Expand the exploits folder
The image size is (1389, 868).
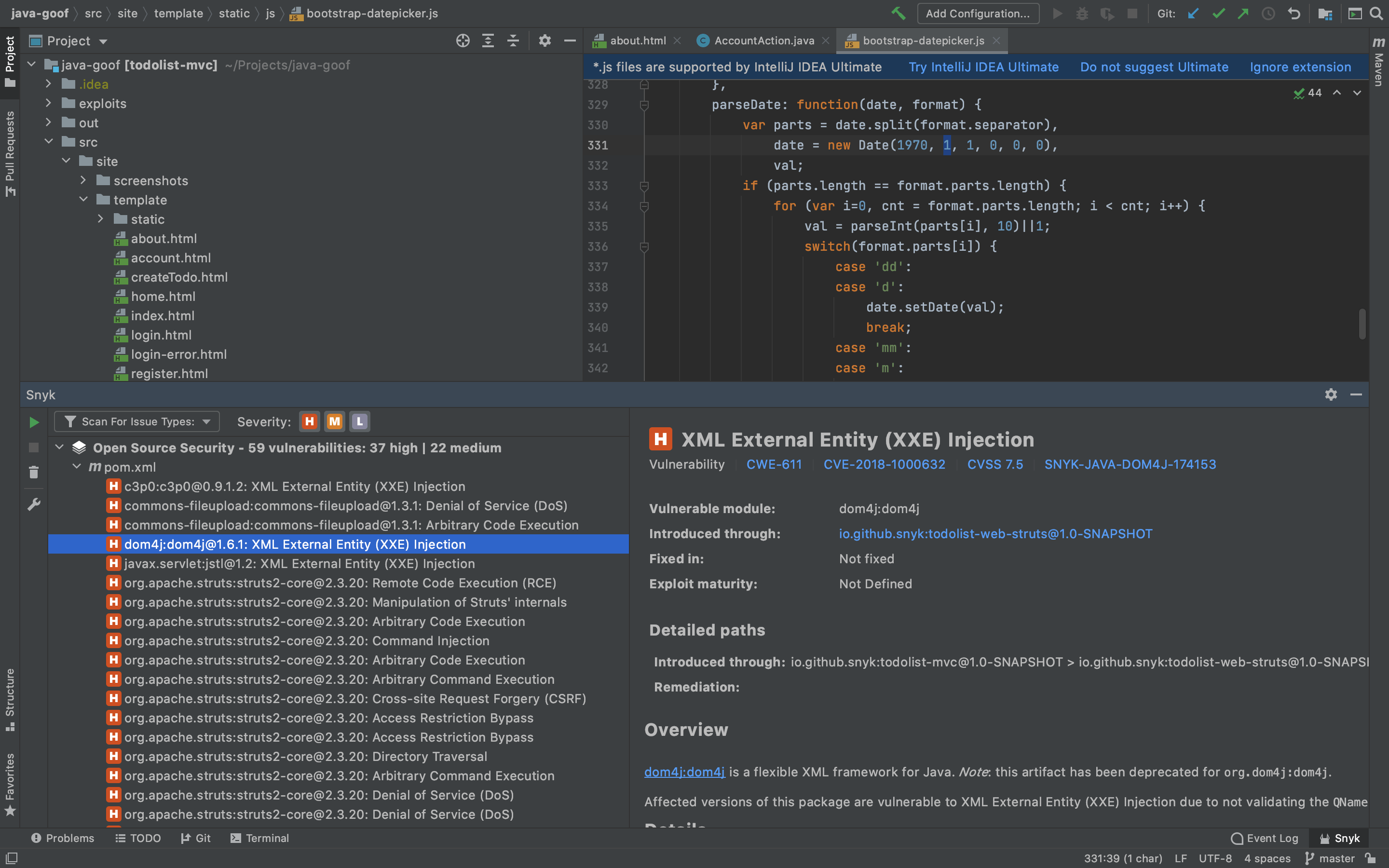click(48, 103)
